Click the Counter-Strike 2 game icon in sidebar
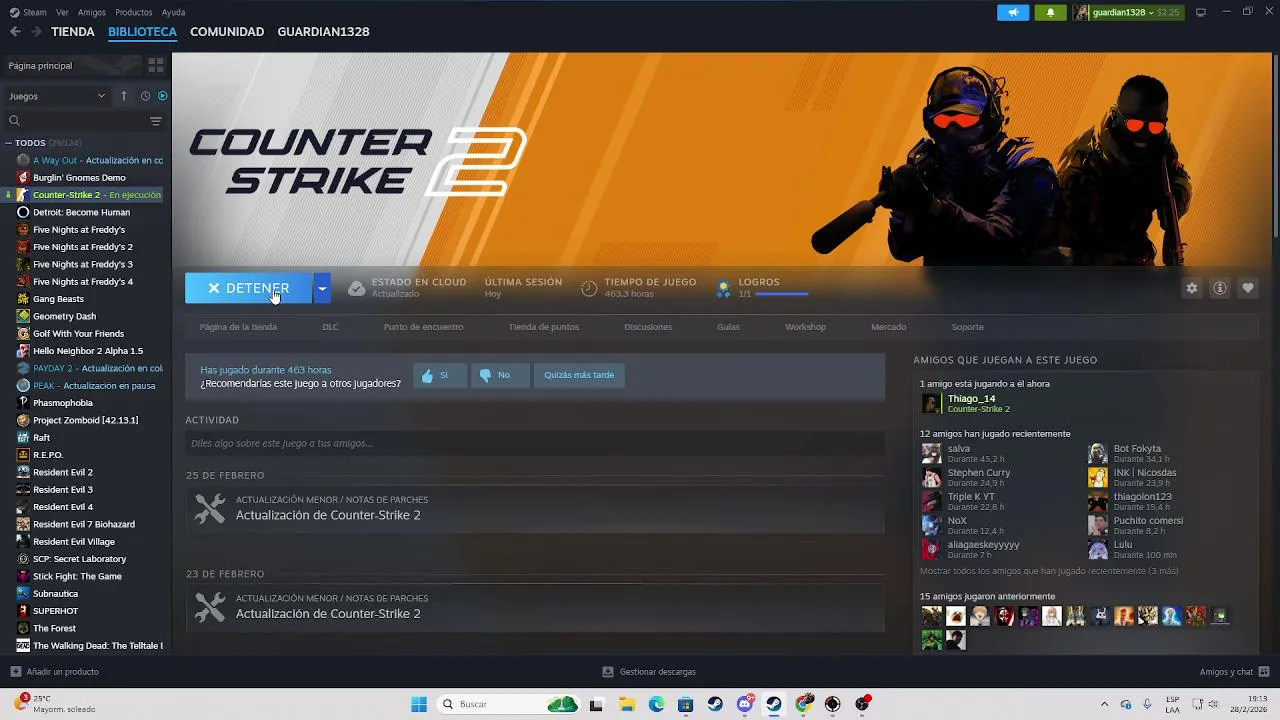Viewport: 1280px width, 720px height. tap(23, 195)
